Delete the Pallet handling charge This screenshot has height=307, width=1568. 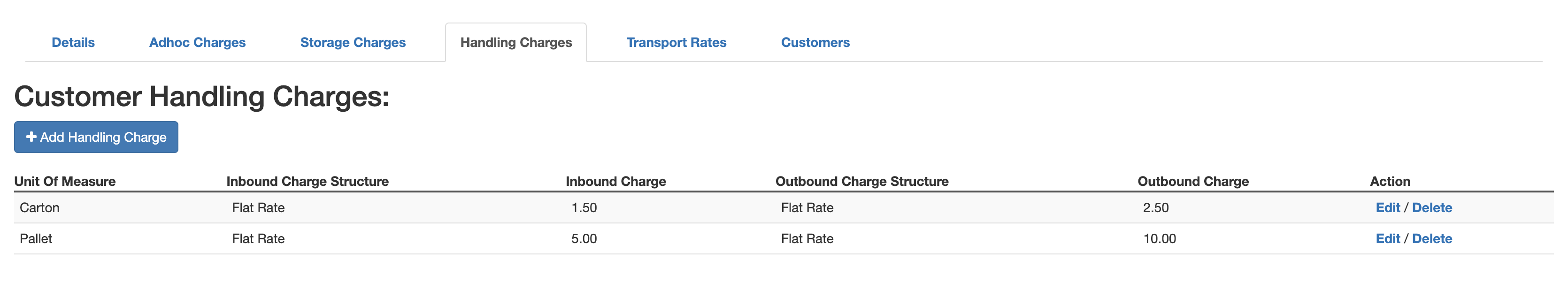click(x=1432, y=239)
